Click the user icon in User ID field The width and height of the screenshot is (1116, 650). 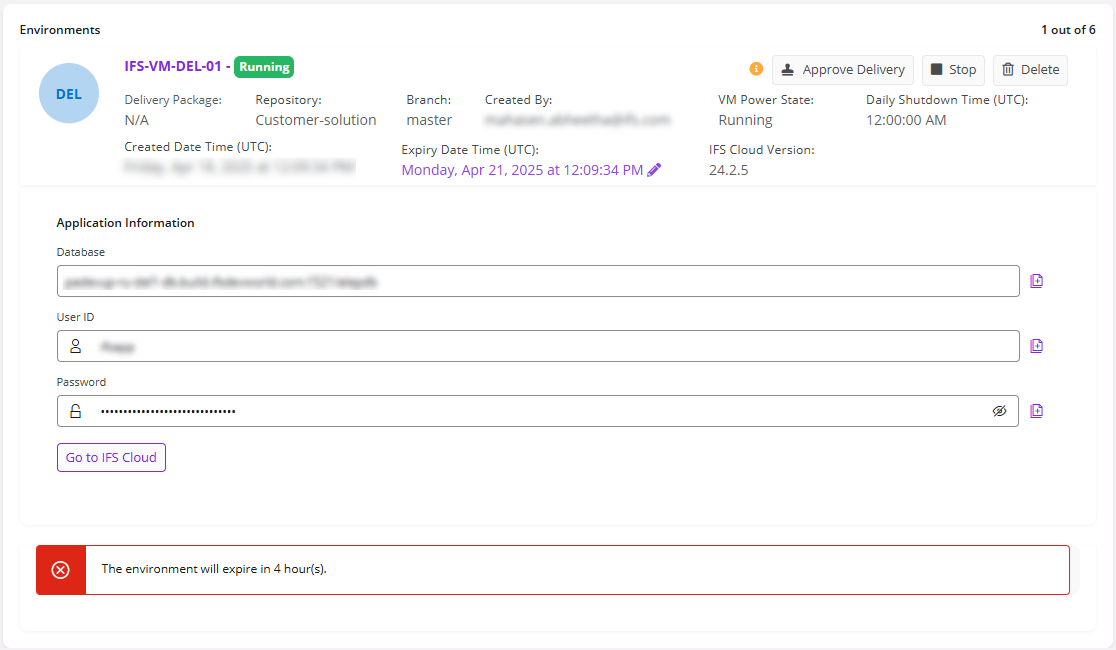(x=75, y=346)
